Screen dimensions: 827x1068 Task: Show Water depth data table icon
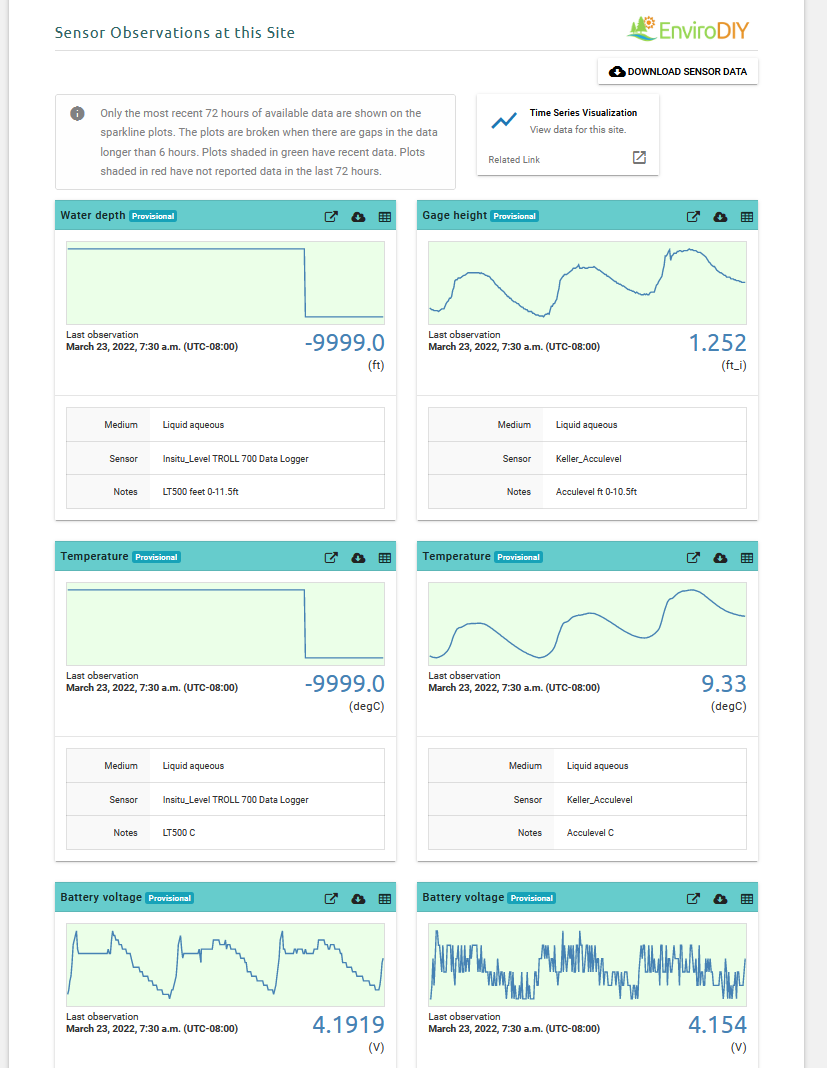tap(385, 217)
